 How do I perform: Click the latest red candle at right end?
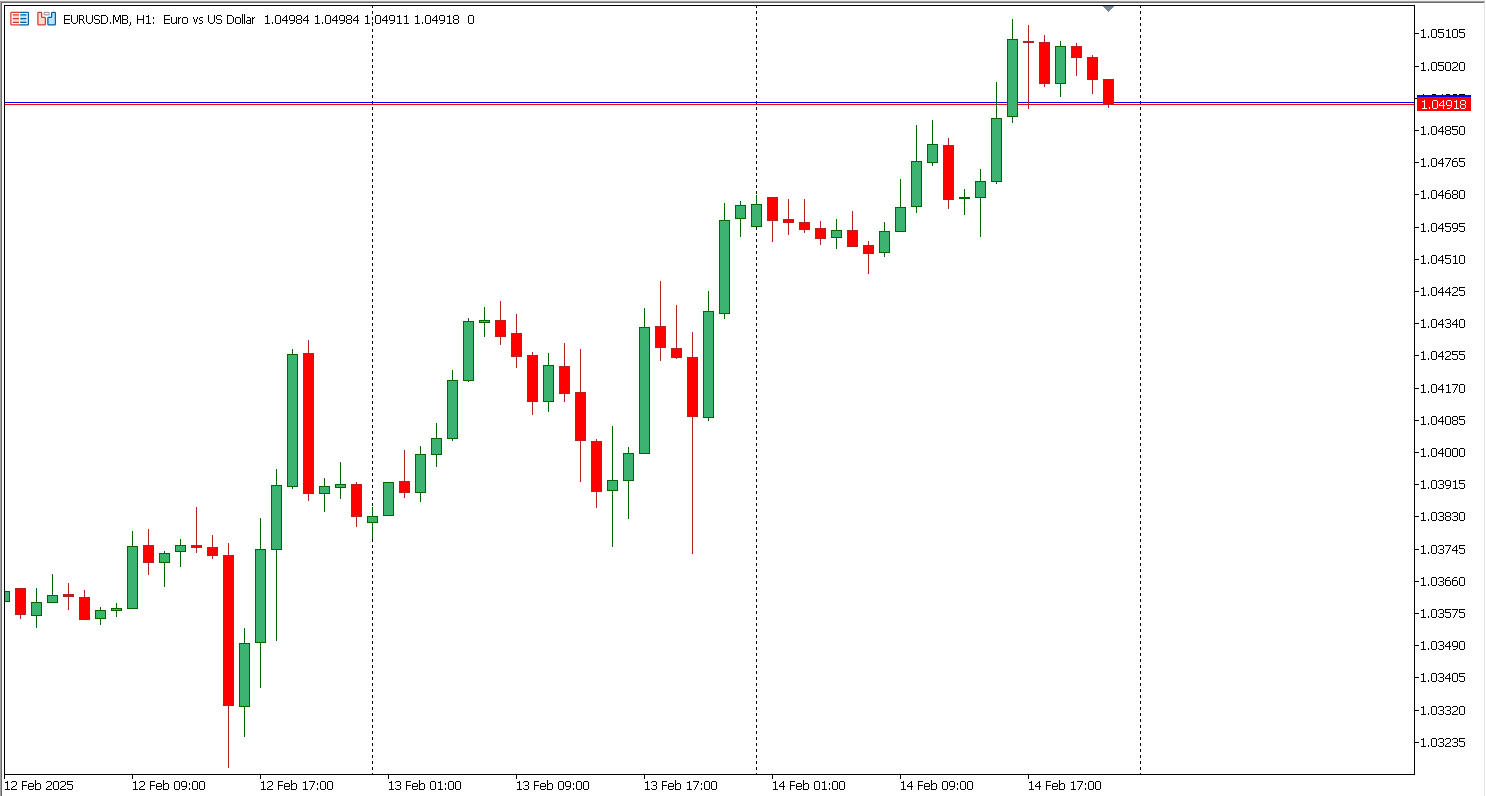pyautogui.click(x=1108, y=90)
